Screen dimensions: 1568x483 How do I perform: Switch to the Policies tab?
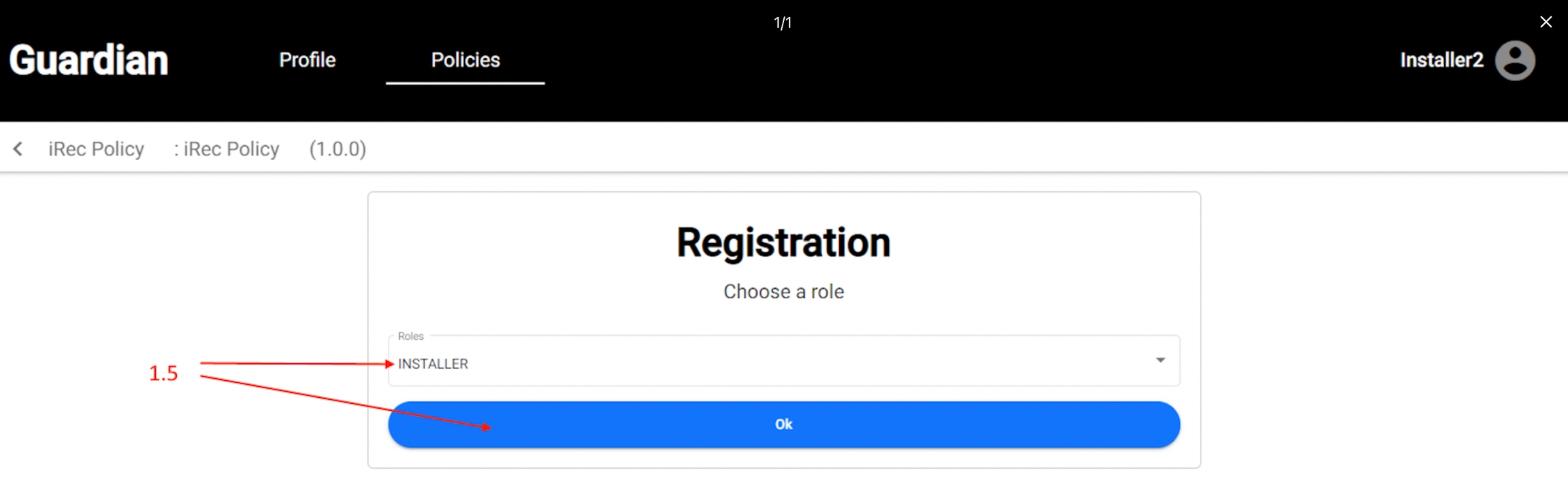pyautogui.click(x=465, y=60)
